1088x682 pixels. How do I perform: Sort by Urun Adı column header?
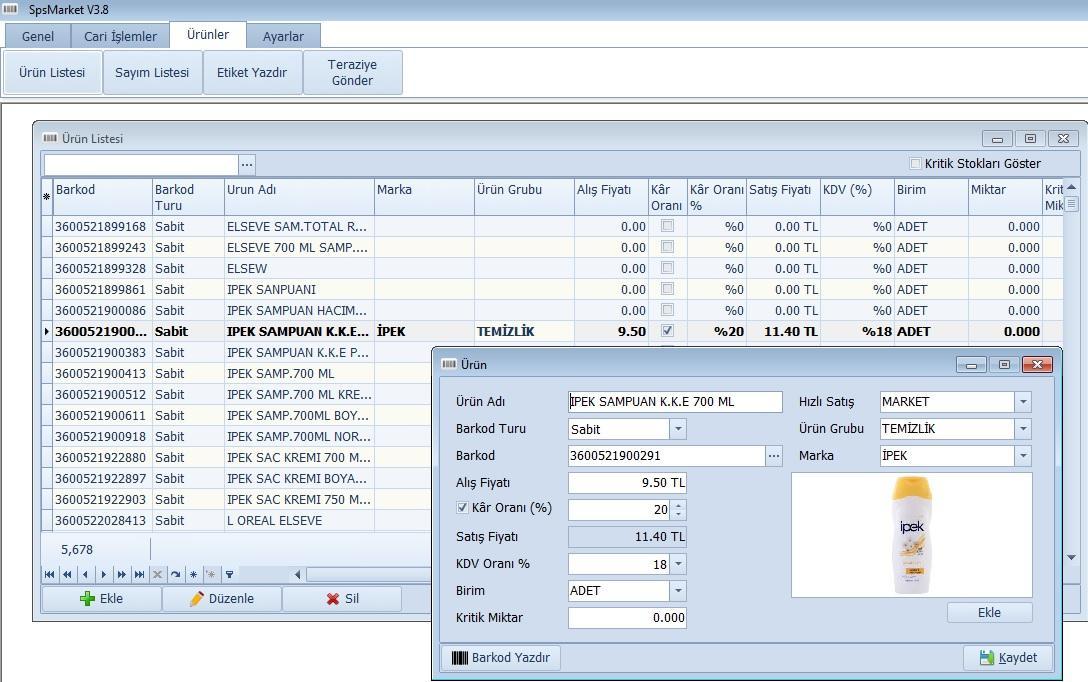point(299,197)
